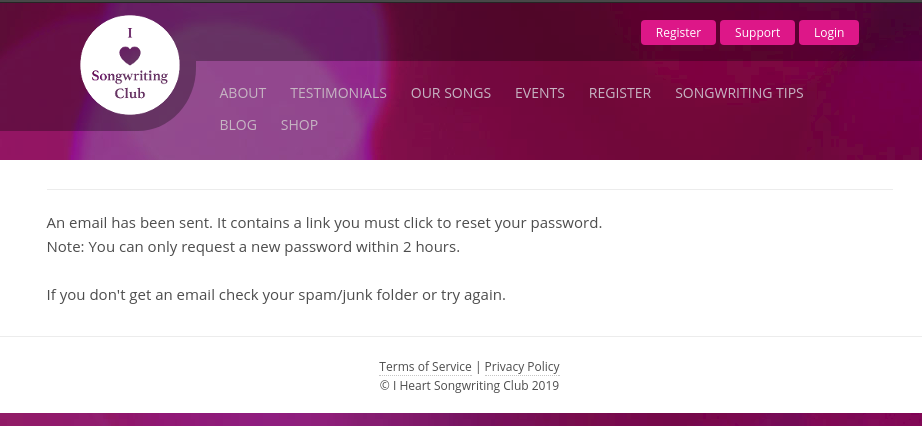Click the word "Heart" in the footer copyright
The height and width of the screenshot is (426, 922).
click(x=415, y=385)
